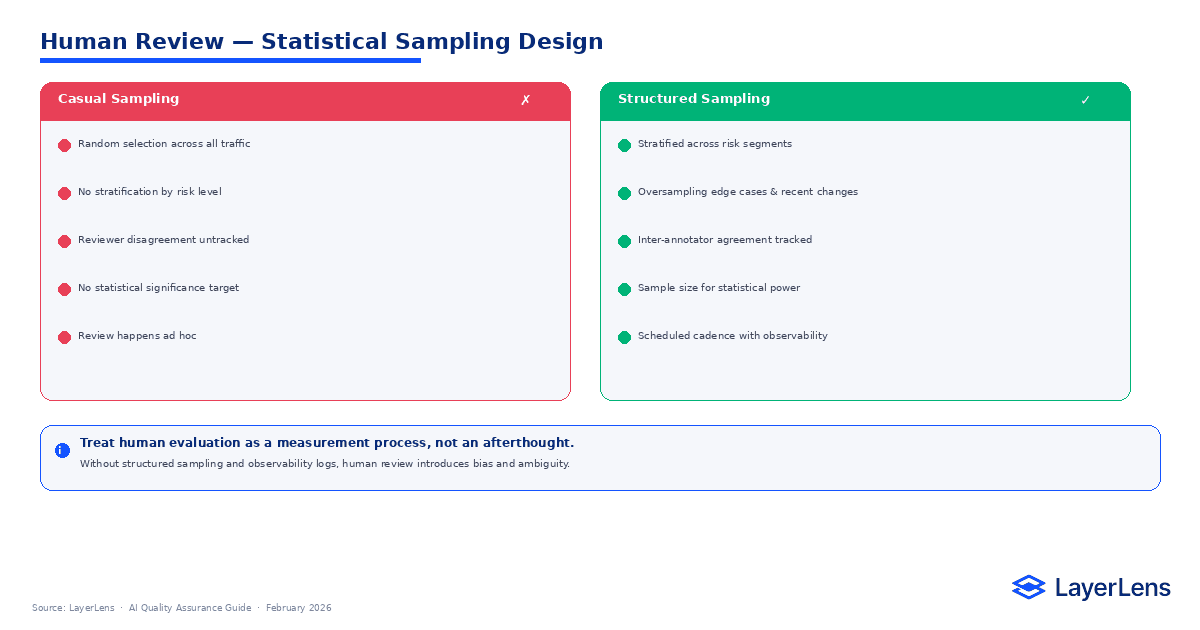Click text No stratification by risk level
The width and height of the screenshot is (1200, 630).
(150, 192)
